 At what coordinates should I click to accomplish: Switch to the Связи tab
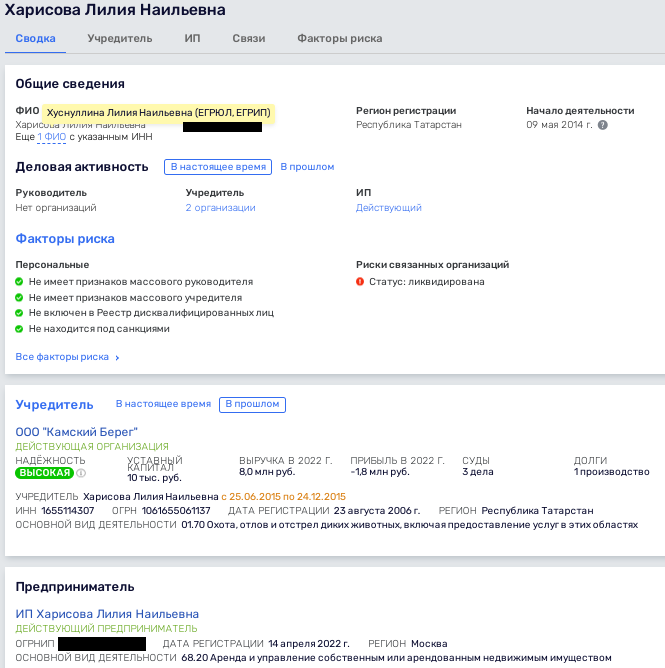pos(249,38)
